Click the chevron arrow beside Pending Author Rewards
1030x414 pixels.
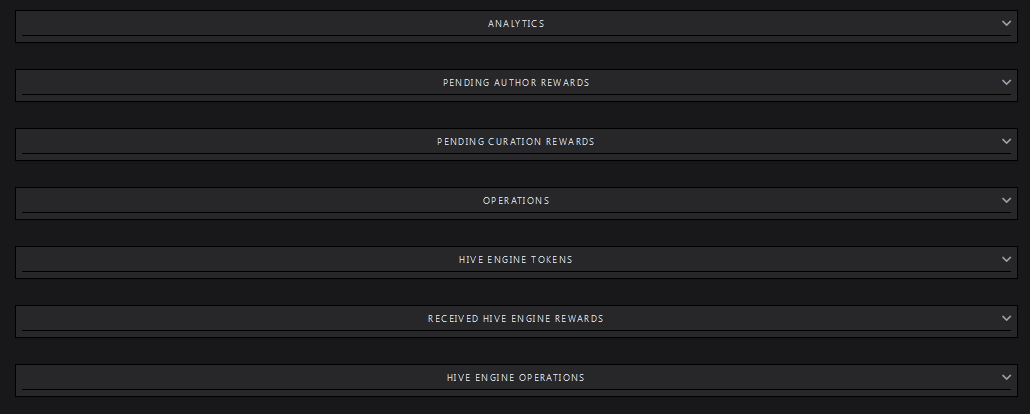tap(1006, 82)
